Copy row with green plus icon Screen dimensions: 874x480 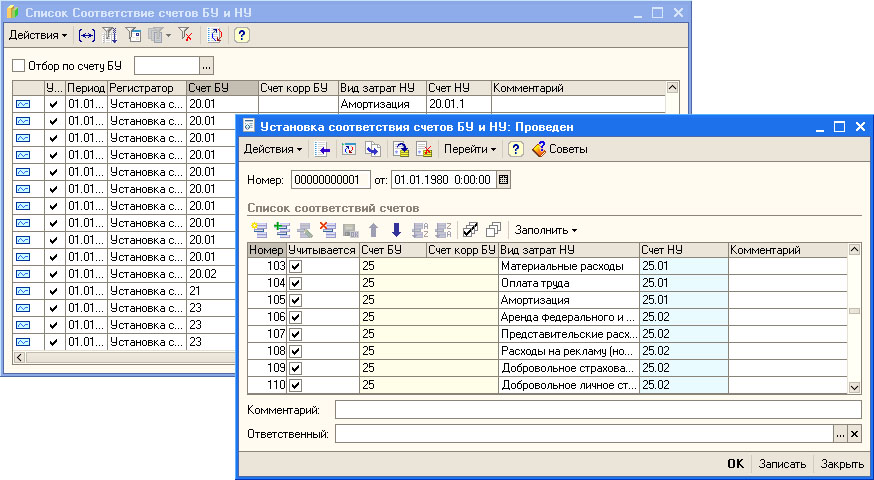(x=283, y=230)
